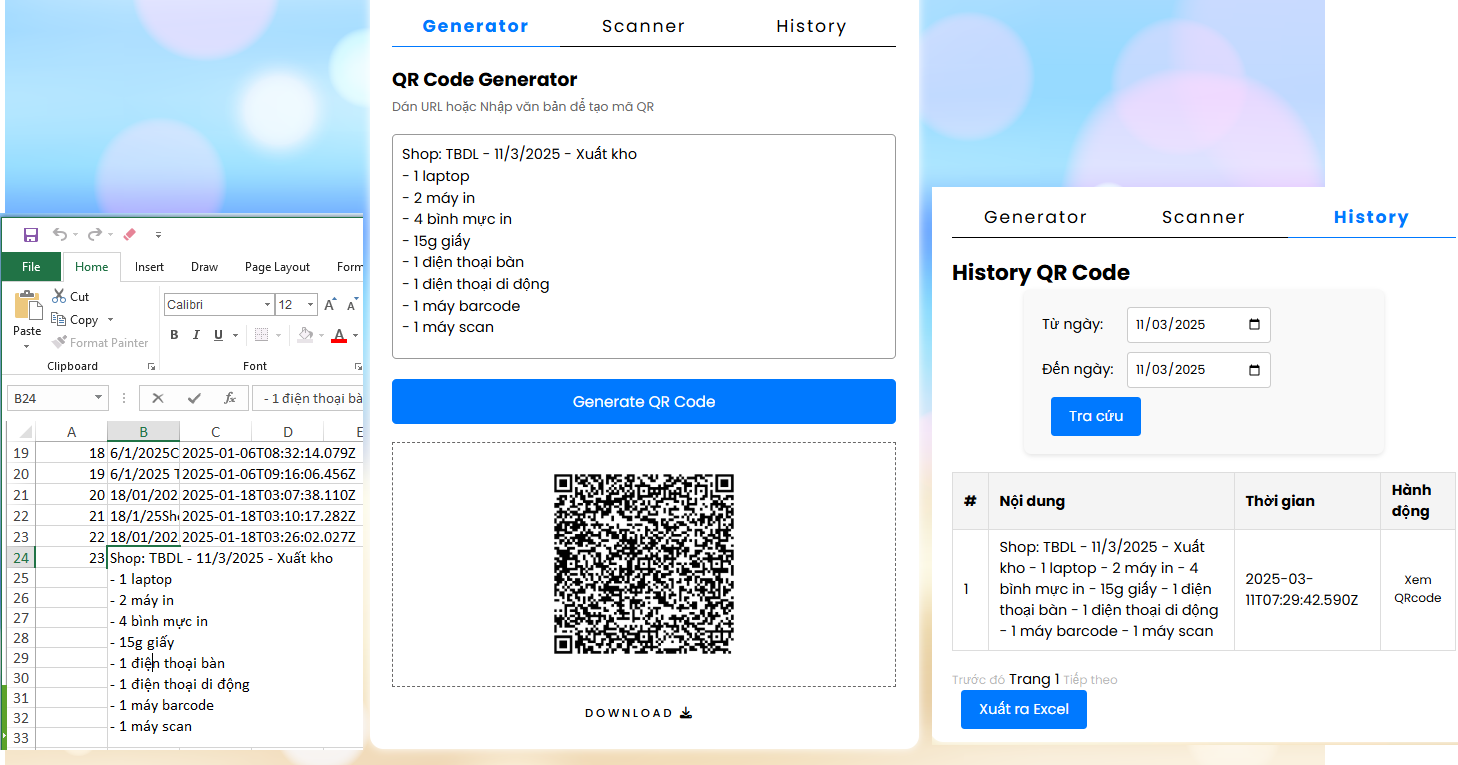Click the Cut scissors icon
Screen dimensions: 1458x765
(x=59, y=296)
